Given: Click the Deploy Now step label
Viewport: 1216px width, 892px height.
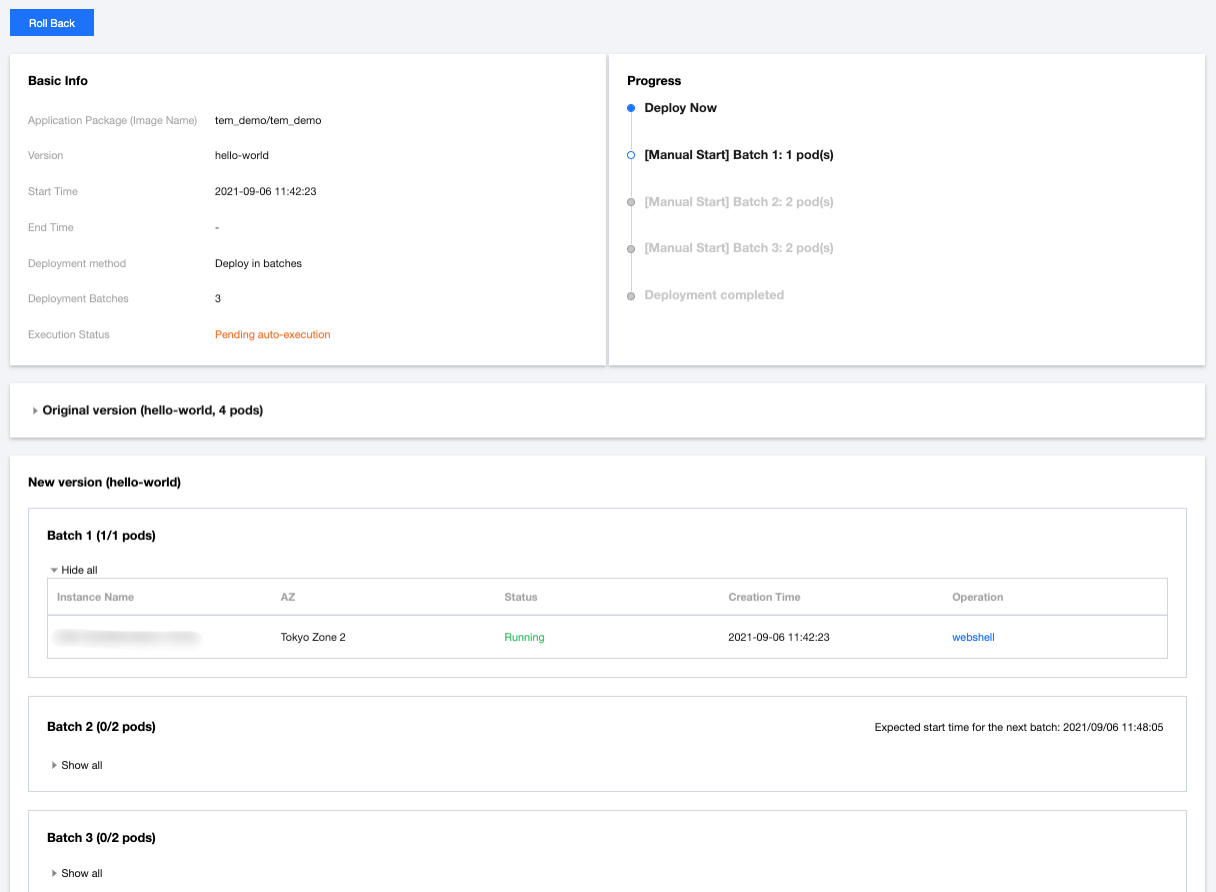Looking at the screenshot, I should 680,108.
